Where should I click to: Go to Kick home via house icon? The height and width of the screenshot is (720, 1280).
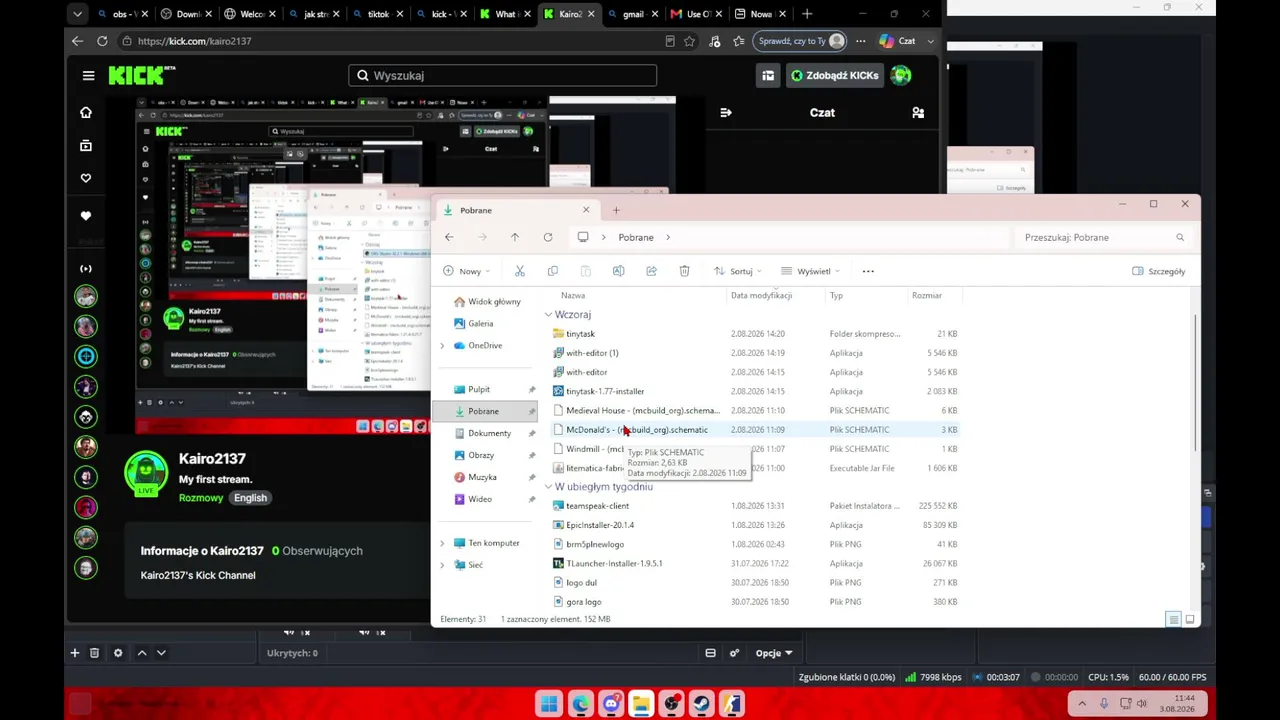tap(86, 113)
